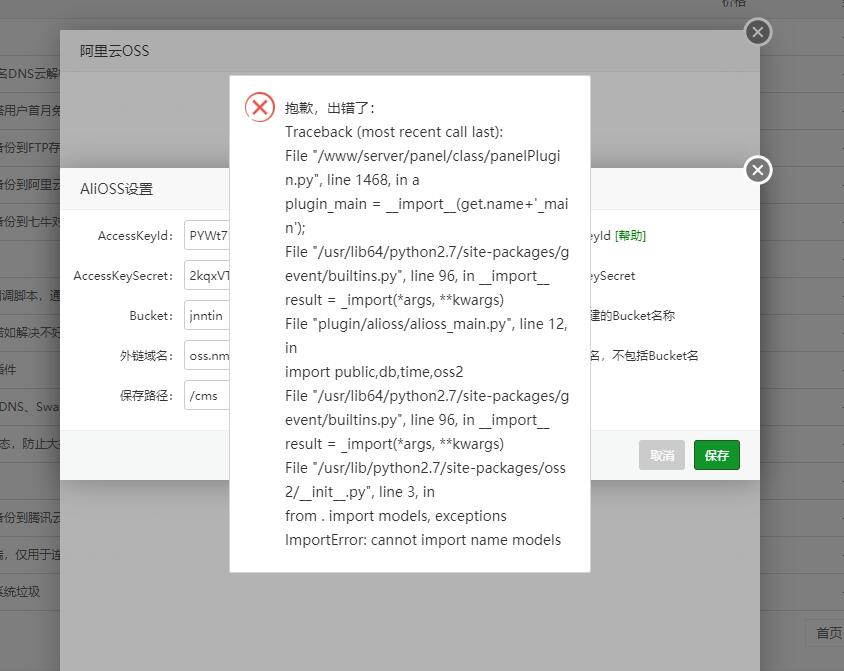Focus the 保存路径 input field containing /cms
This screenshot has height=671, width=844.
[x=207, y=395]
